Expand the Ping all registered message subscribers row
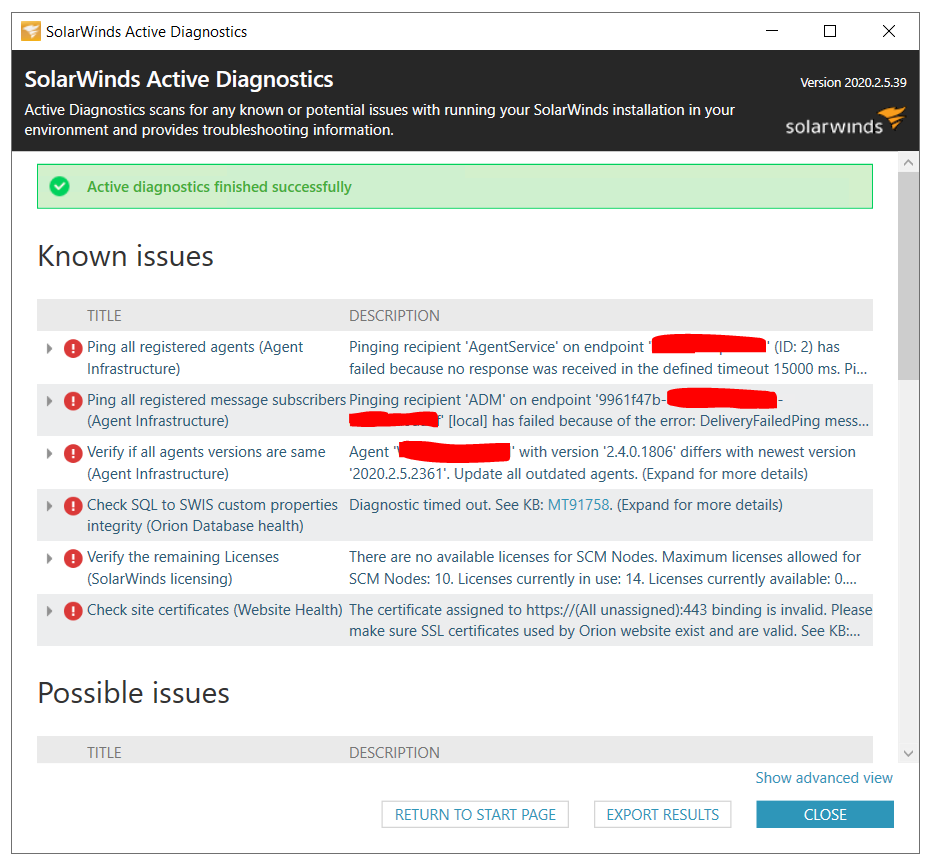The height and width of the screenshot is (866, 933). 49,401
